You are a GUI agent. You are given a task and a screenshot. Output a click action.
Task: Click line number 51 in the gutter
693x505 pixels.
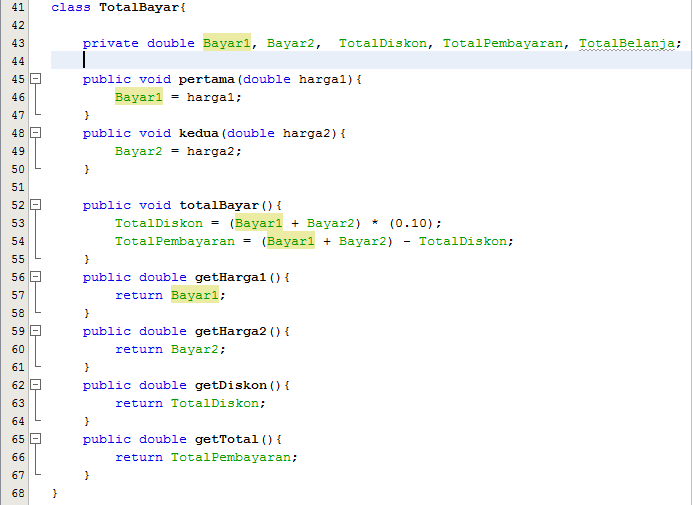click(18, 187)
